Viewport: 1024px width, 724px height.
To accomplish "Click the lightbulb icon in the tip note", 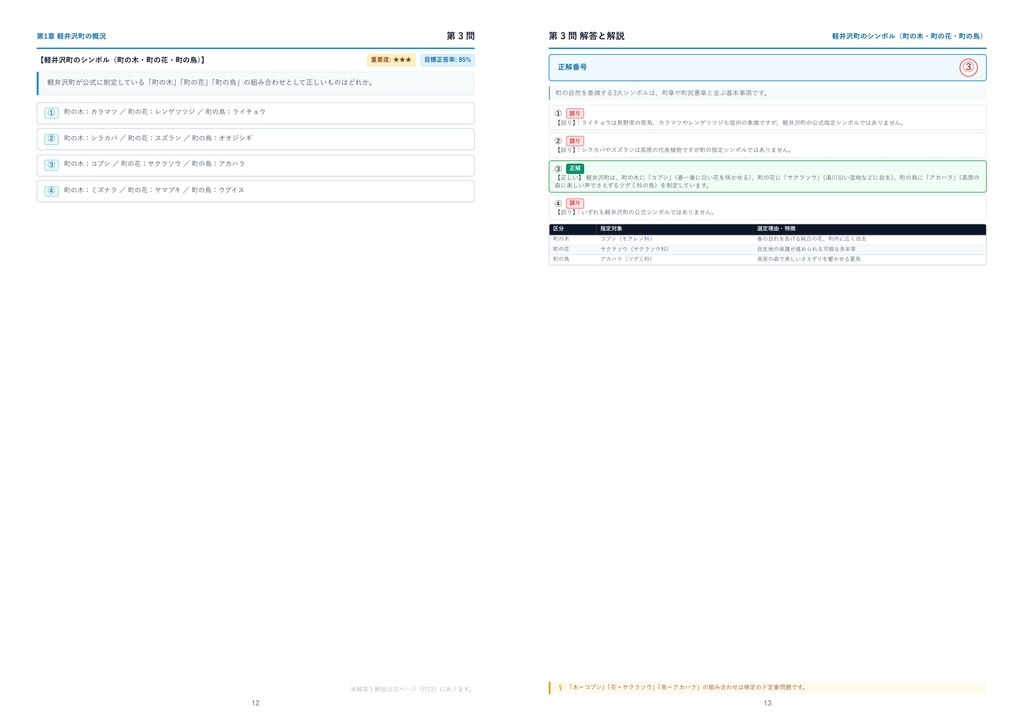I will tap(560, 687).
